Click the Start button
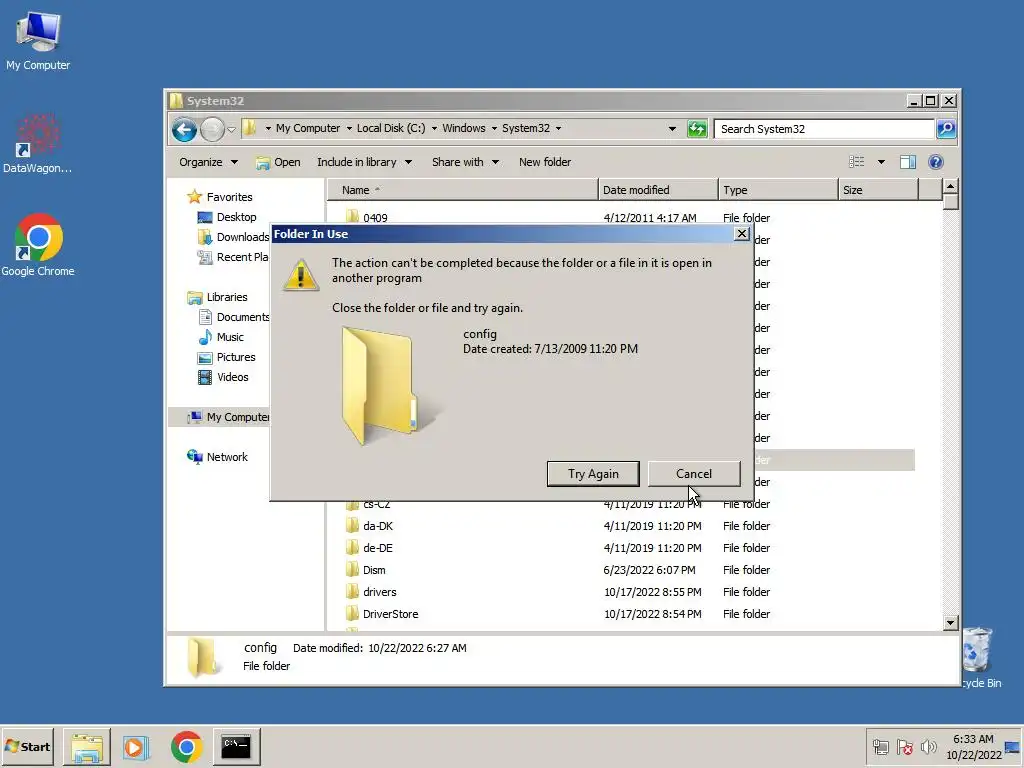This screenshot has height=768, width=1024. coord(27,746)
